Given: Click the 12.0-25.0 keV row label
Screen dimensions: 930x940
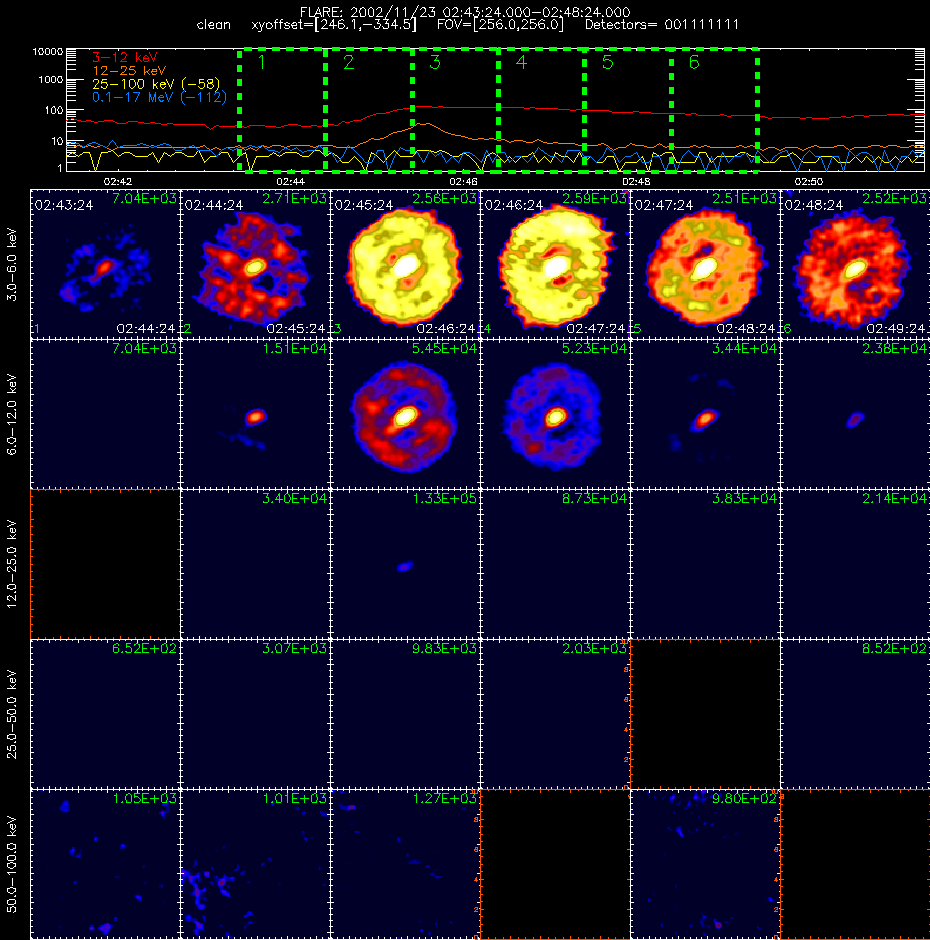Looking at the screenshot, I should [x=12, y=564].
